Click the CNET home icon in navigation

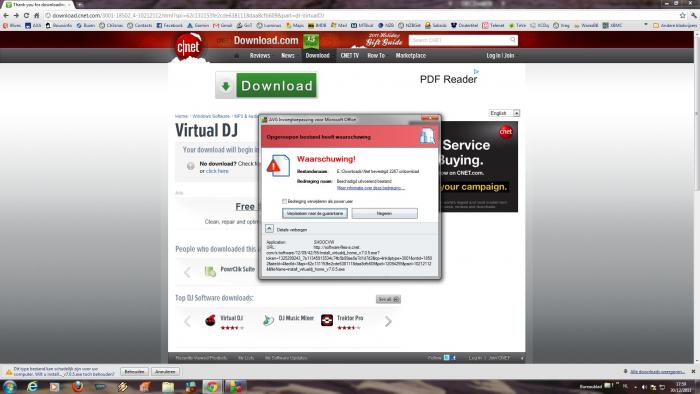click(x=237, y=56)
